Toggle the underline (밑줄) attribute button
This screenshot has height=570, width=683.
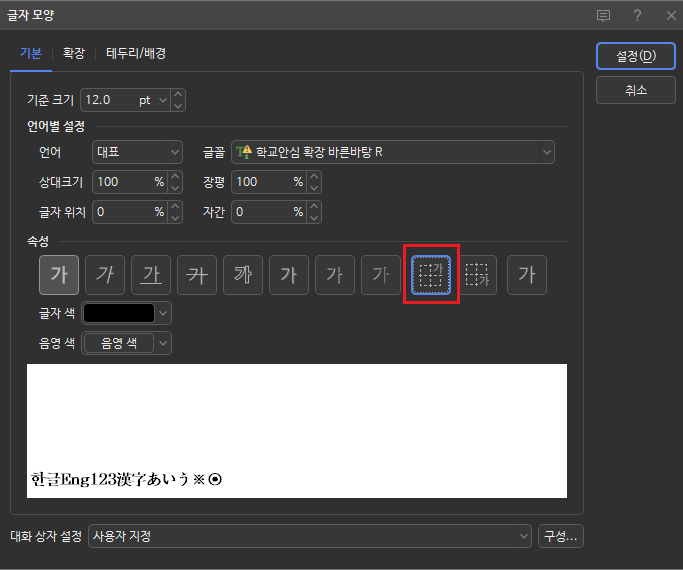click(x=151, y=275)
